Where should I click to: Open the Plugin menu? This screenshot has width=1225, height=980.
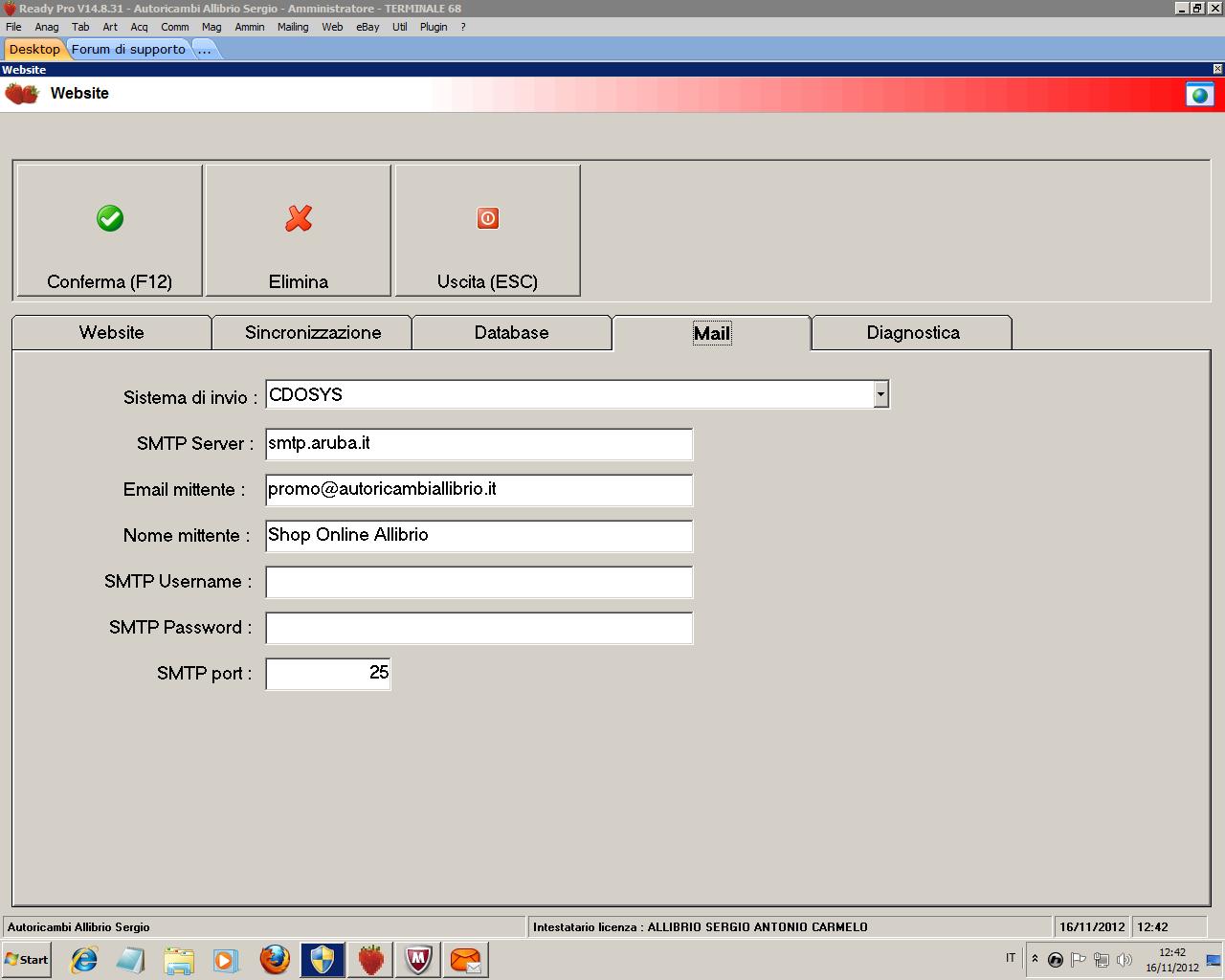(434, 27)
